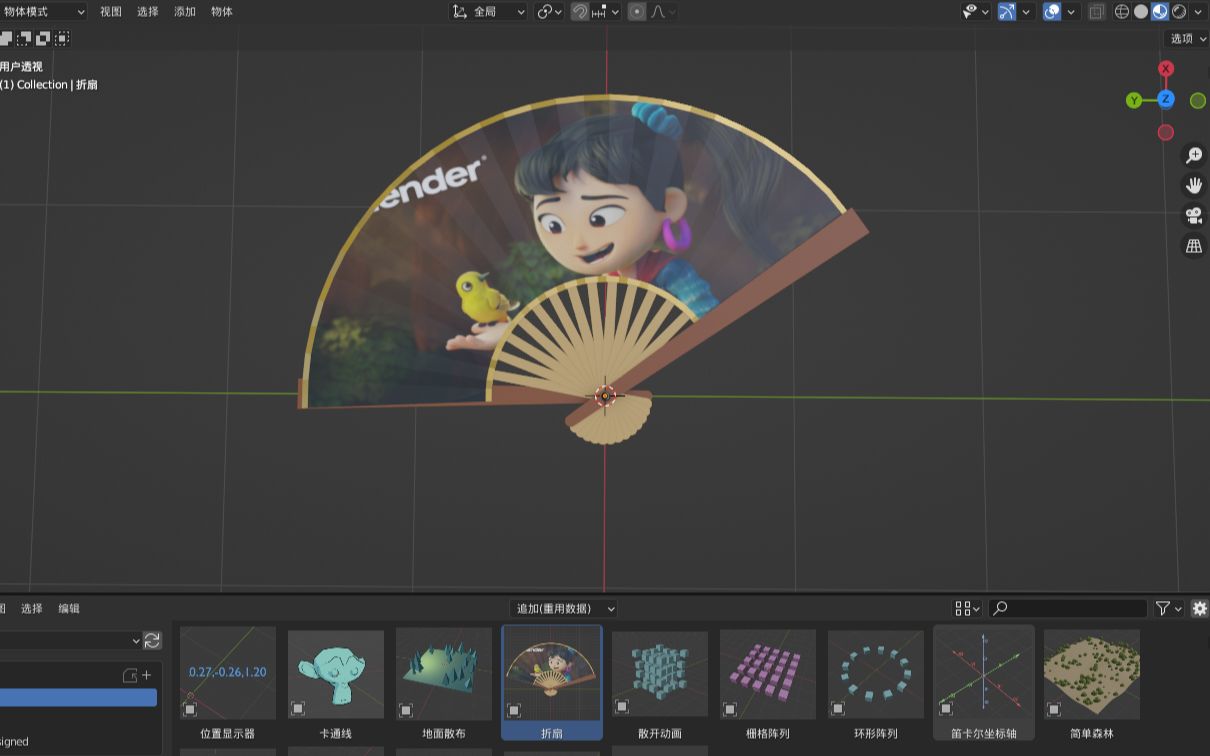The image size is (1210, 756).
Task: Click the negative X axis gizmo circle
Action: pyautogui.click(x=1166, y=132)
